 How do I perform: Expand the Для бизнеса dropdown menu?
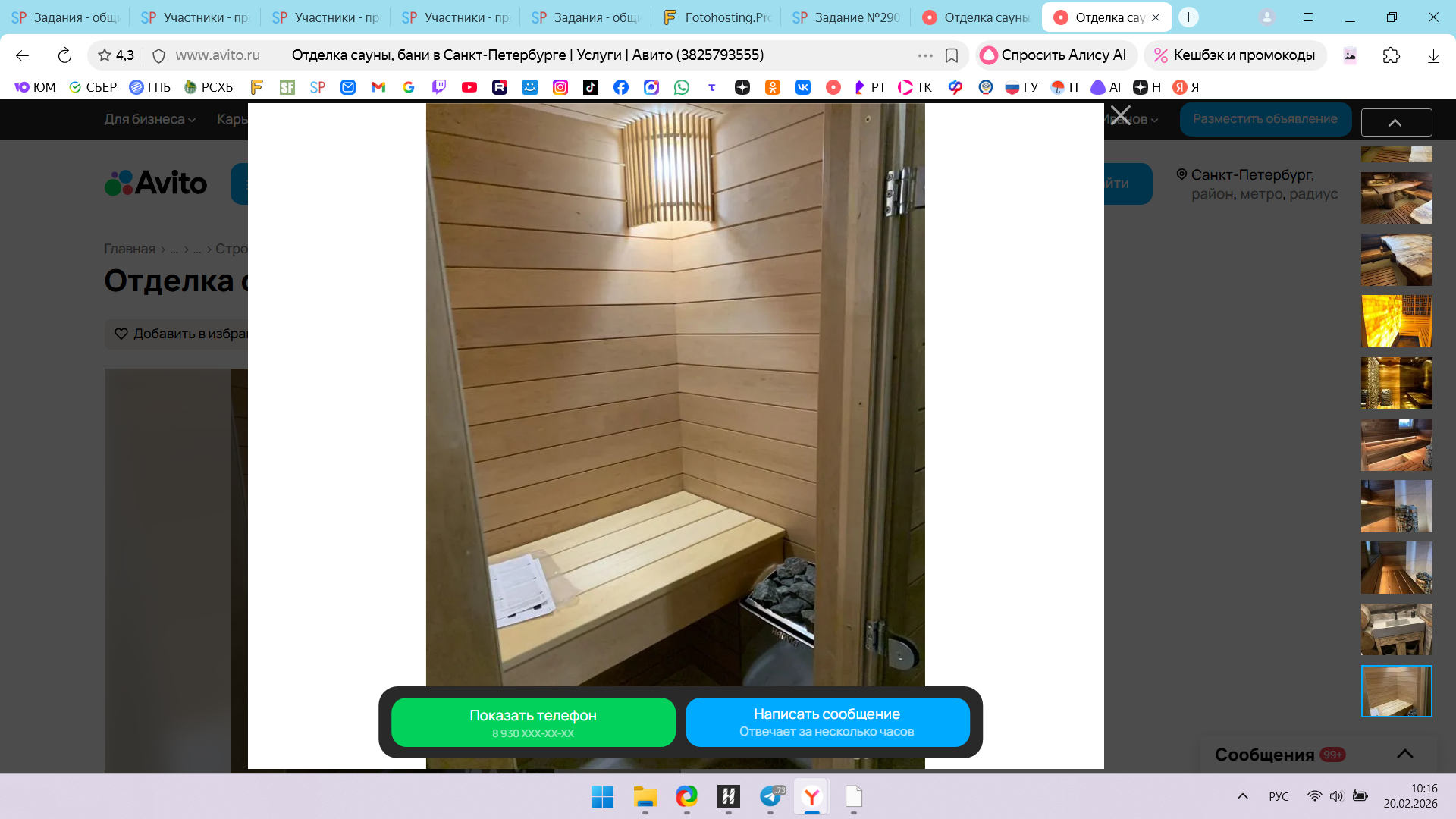(149, 119)
